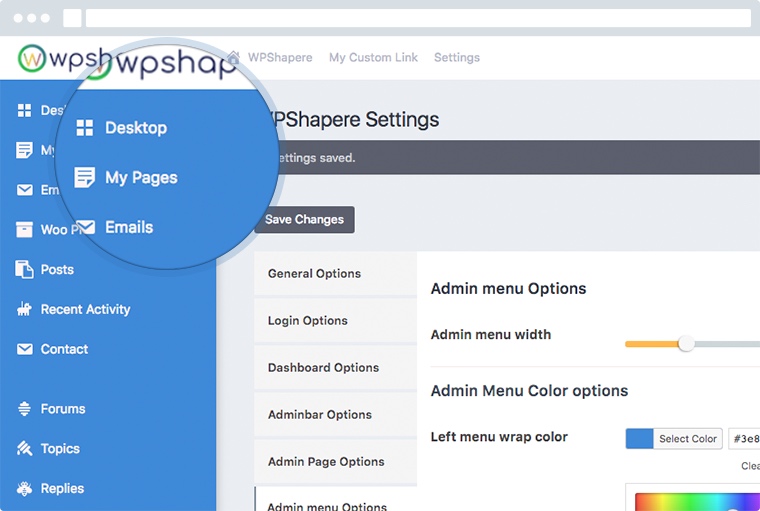Viewport: 760px width, 511px height.
Task: Click the hex color value input field
Action: tap(744, 439)
